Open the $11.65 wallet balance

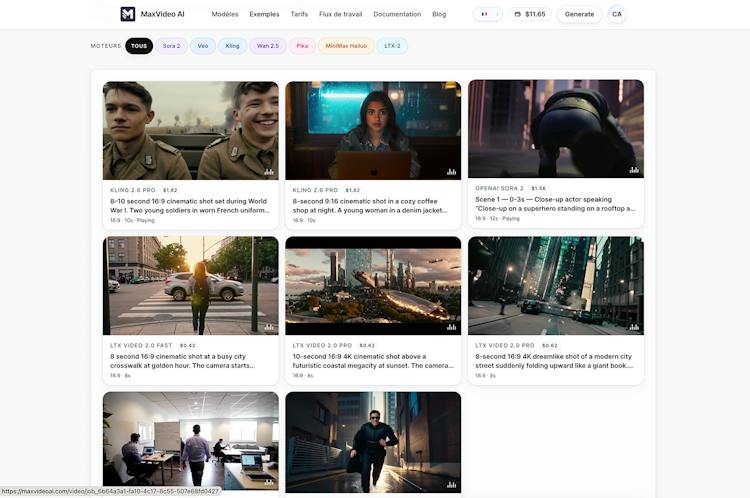coord(530,14)
